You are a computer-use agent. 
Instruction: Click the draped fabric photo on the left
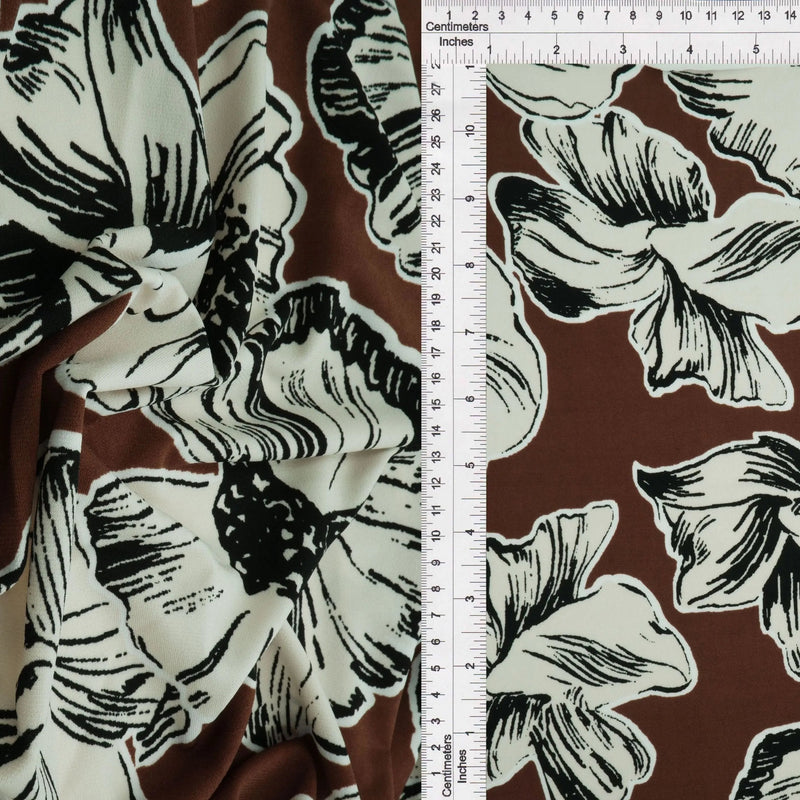pyautogui.click(x=210, y=400)
